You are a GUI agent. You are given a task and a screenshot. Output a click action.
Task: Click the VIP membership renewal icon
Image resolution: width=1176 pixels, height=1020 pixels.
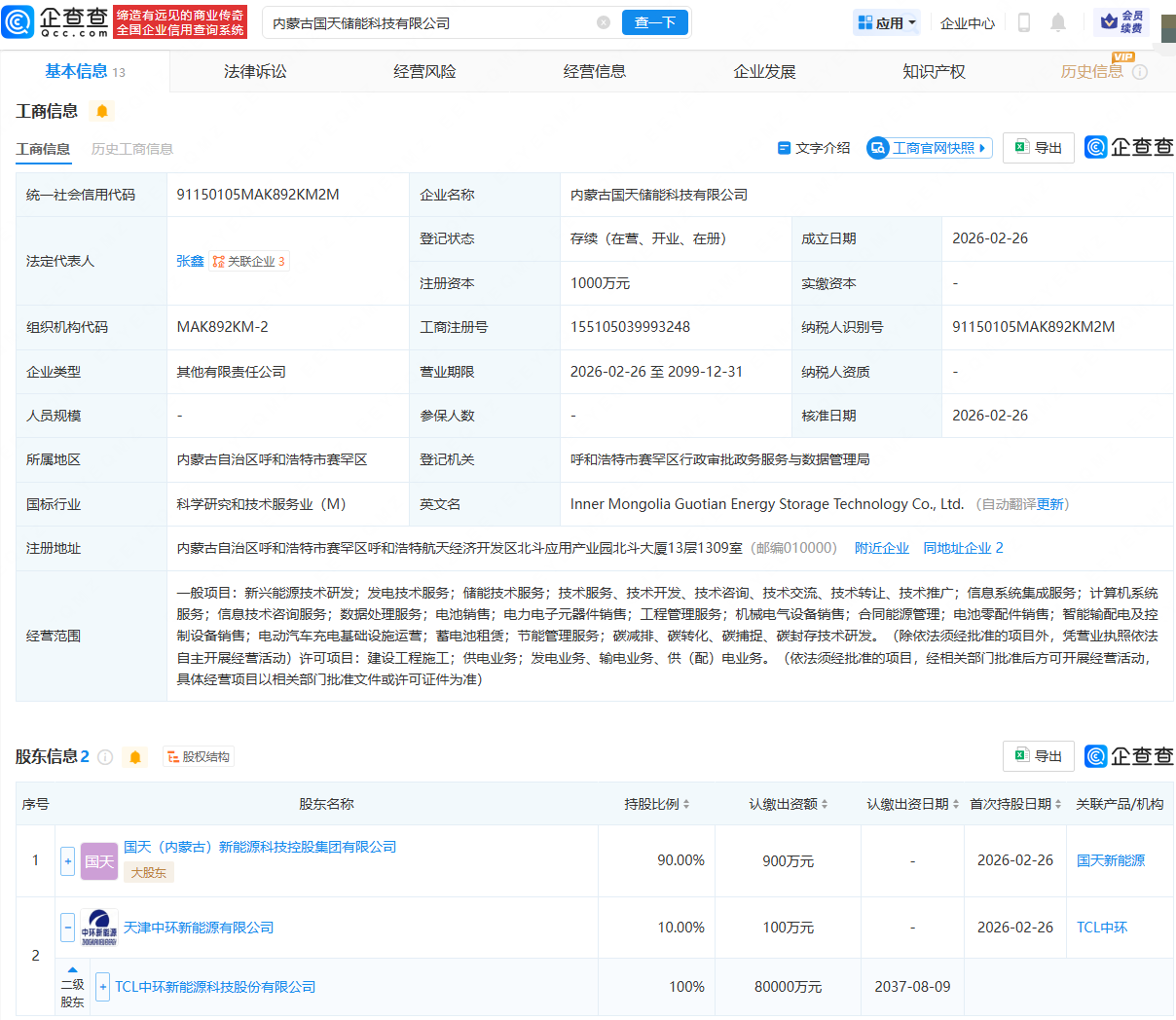click(1121, 22)
